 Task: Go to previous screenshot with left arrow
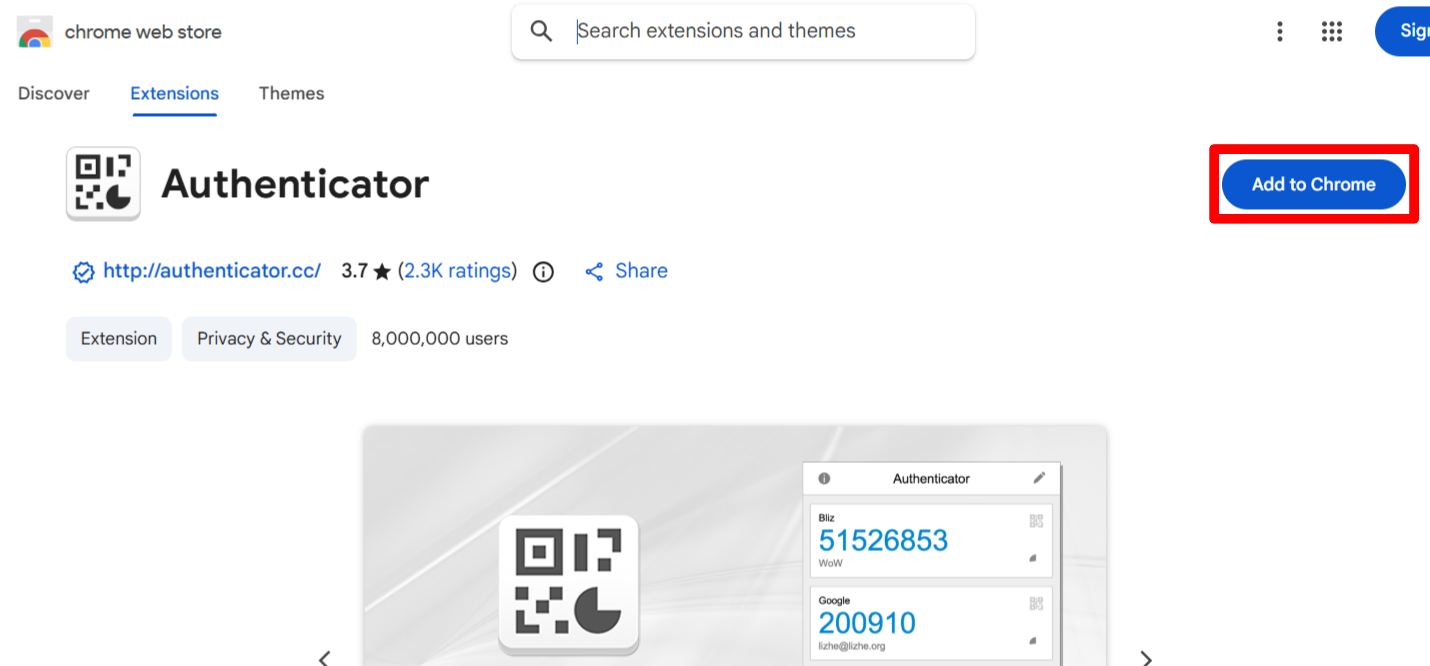pyautogui.click(x=324, y=657)
